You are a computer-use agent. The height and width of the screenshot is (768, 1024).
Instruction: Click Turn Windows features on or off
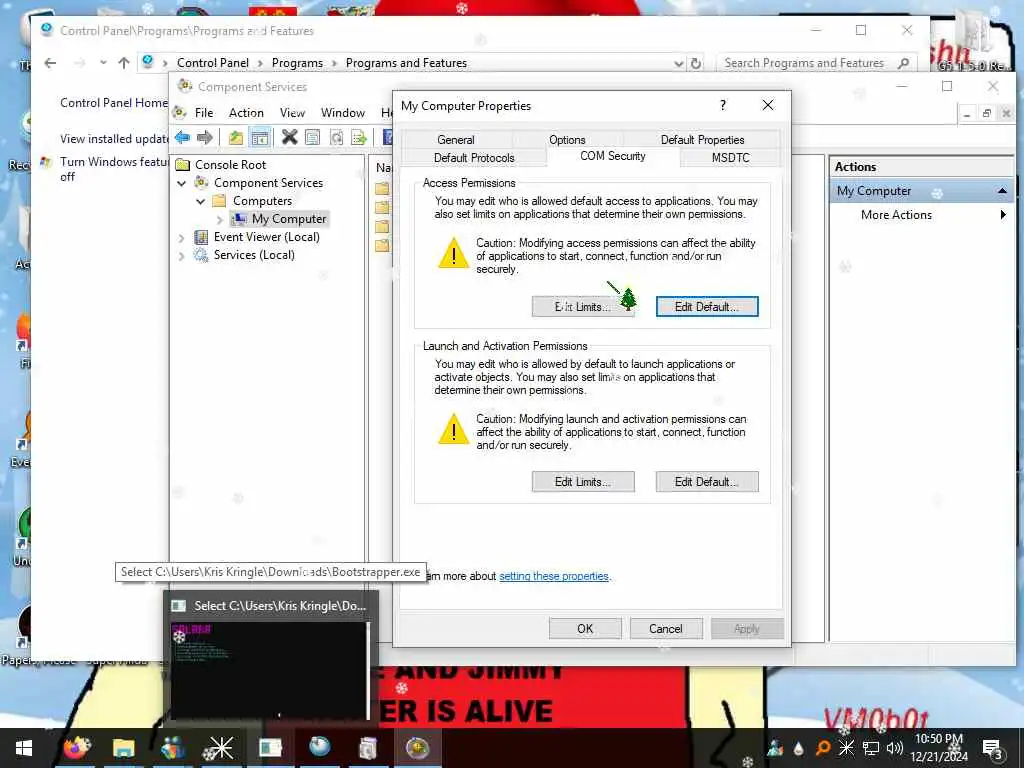[x=114, y=169]
